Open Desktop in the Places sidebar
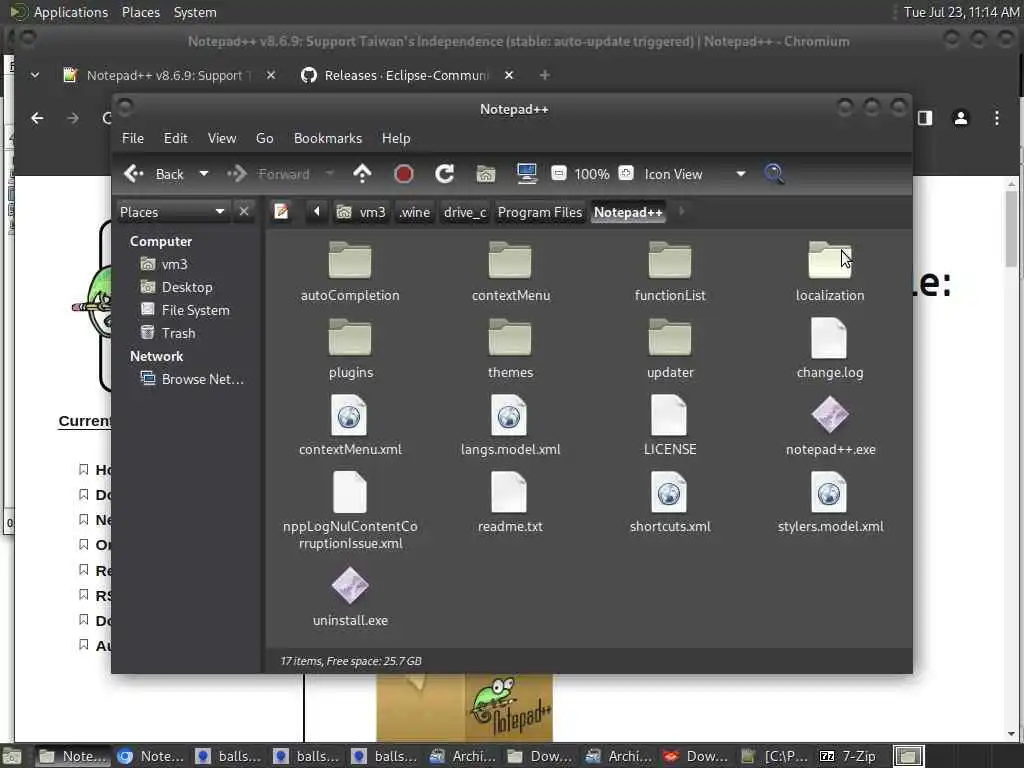This screenshot has height=768, width=1024. click(187, 287)
